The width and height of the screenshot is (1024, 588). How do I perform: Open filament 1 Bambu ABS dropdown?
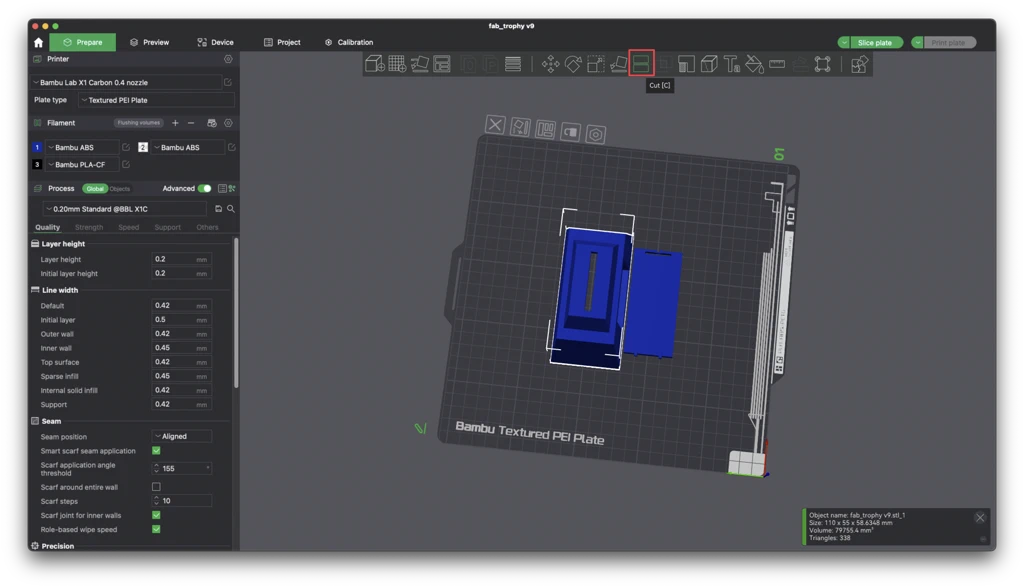tap(82, 148)
